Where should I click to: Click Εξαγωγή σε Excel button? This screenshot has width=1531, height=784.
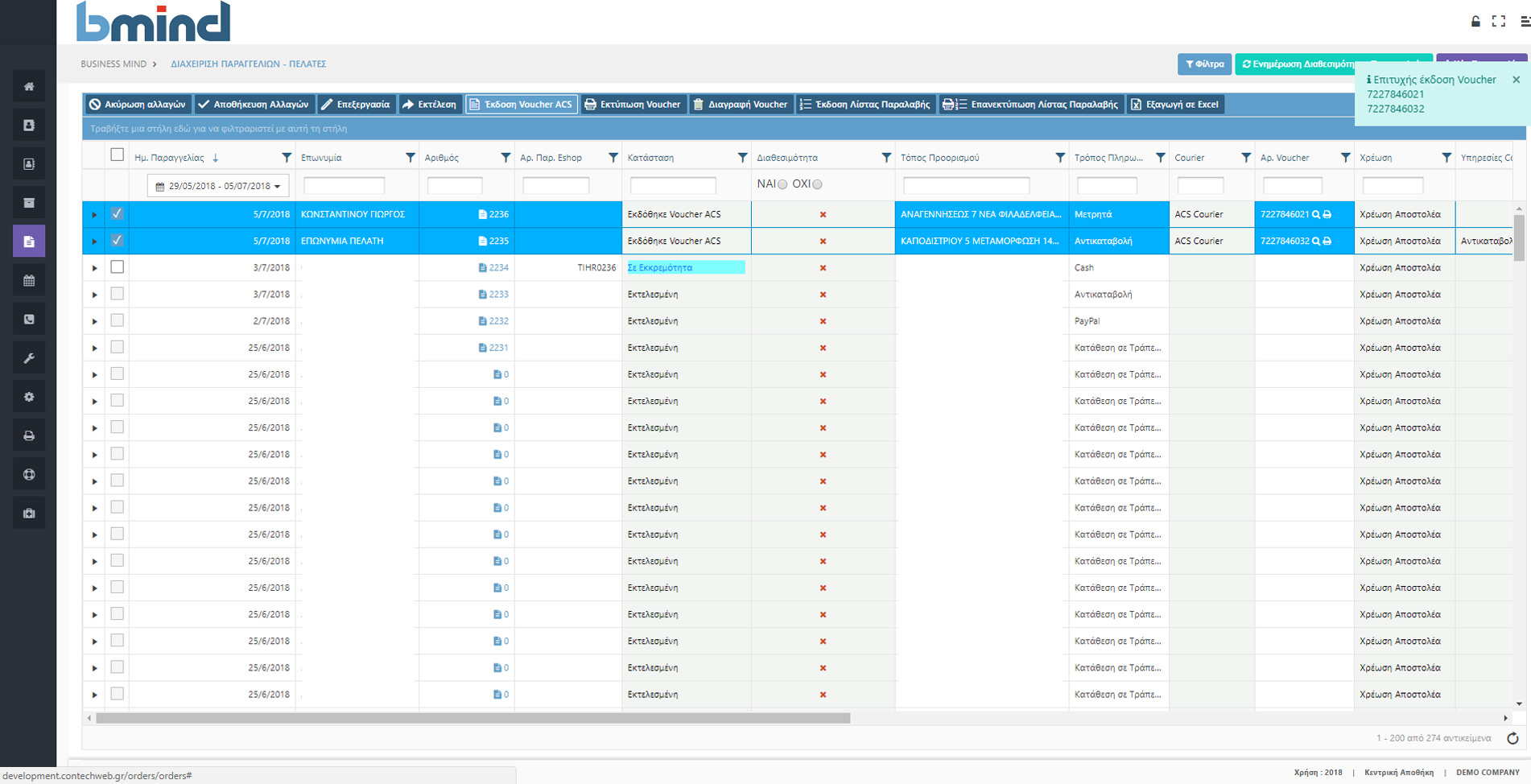coord(1175,105)
